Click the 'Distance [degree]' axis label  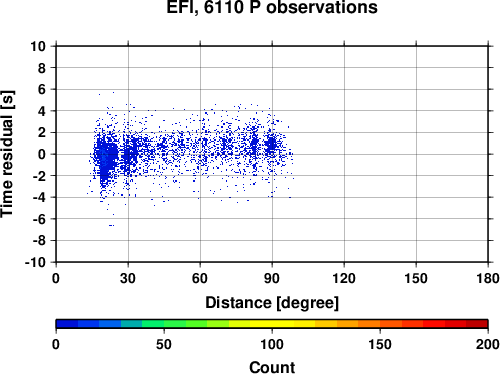pyautogui.click(x=272, y=303)
